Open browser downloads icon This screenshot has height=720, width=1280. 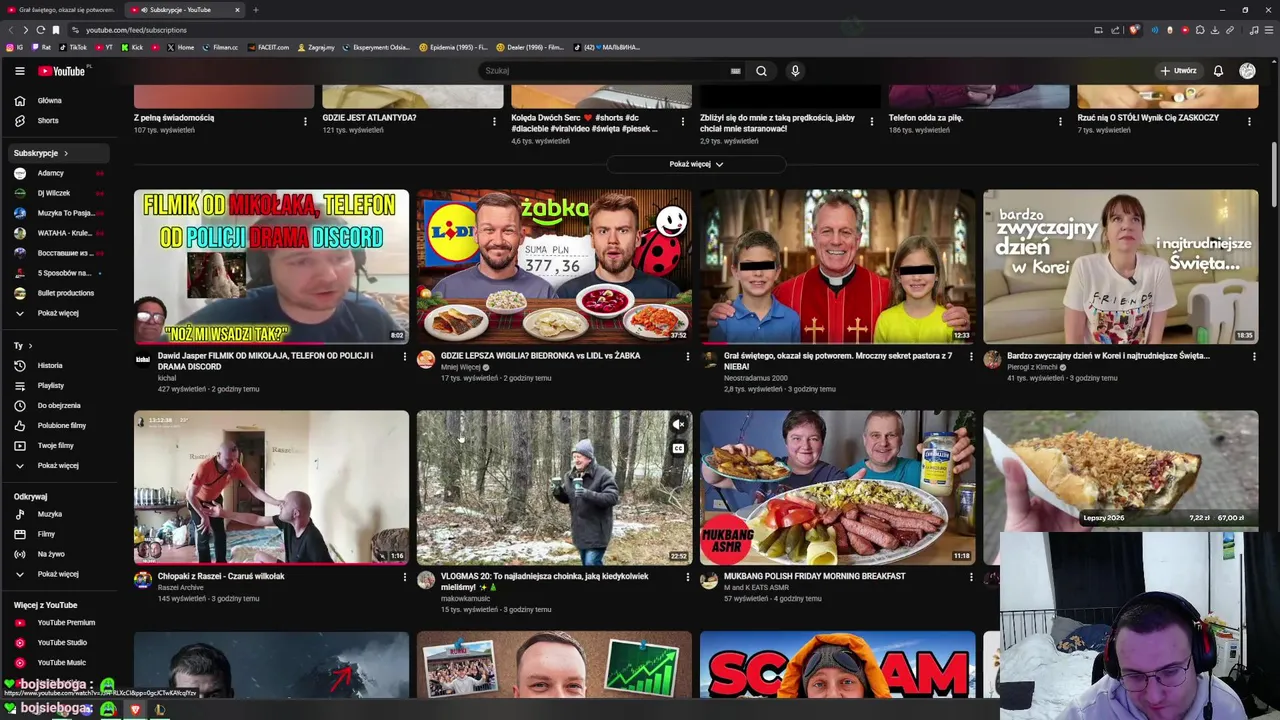[1215, 30]
